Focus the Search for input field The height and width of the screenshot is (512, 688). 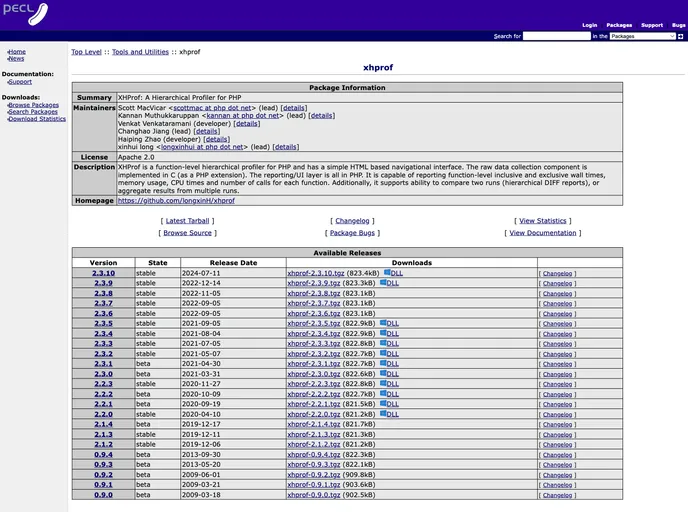pyautogui.click(x=557, y=36)
